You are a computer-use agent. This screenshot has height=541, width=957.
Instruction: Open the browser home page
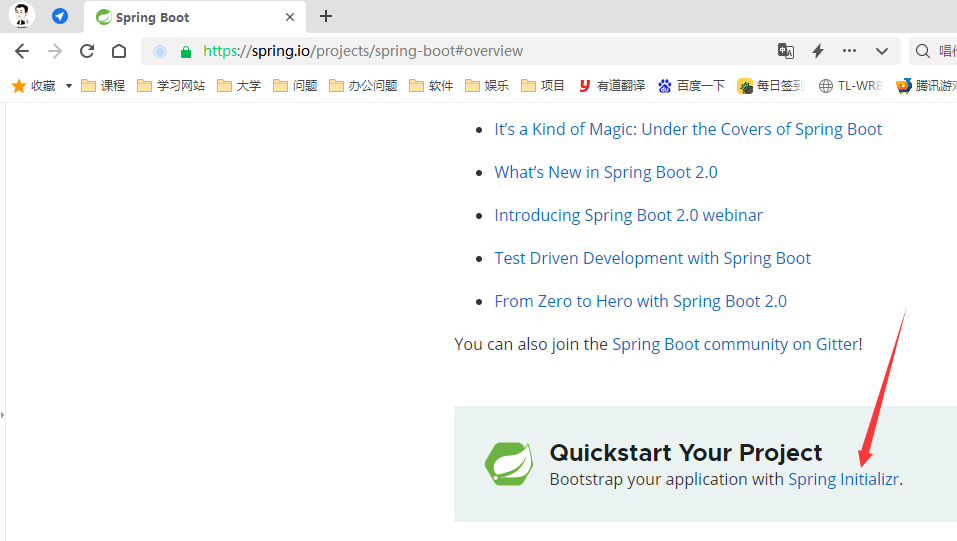119,51
